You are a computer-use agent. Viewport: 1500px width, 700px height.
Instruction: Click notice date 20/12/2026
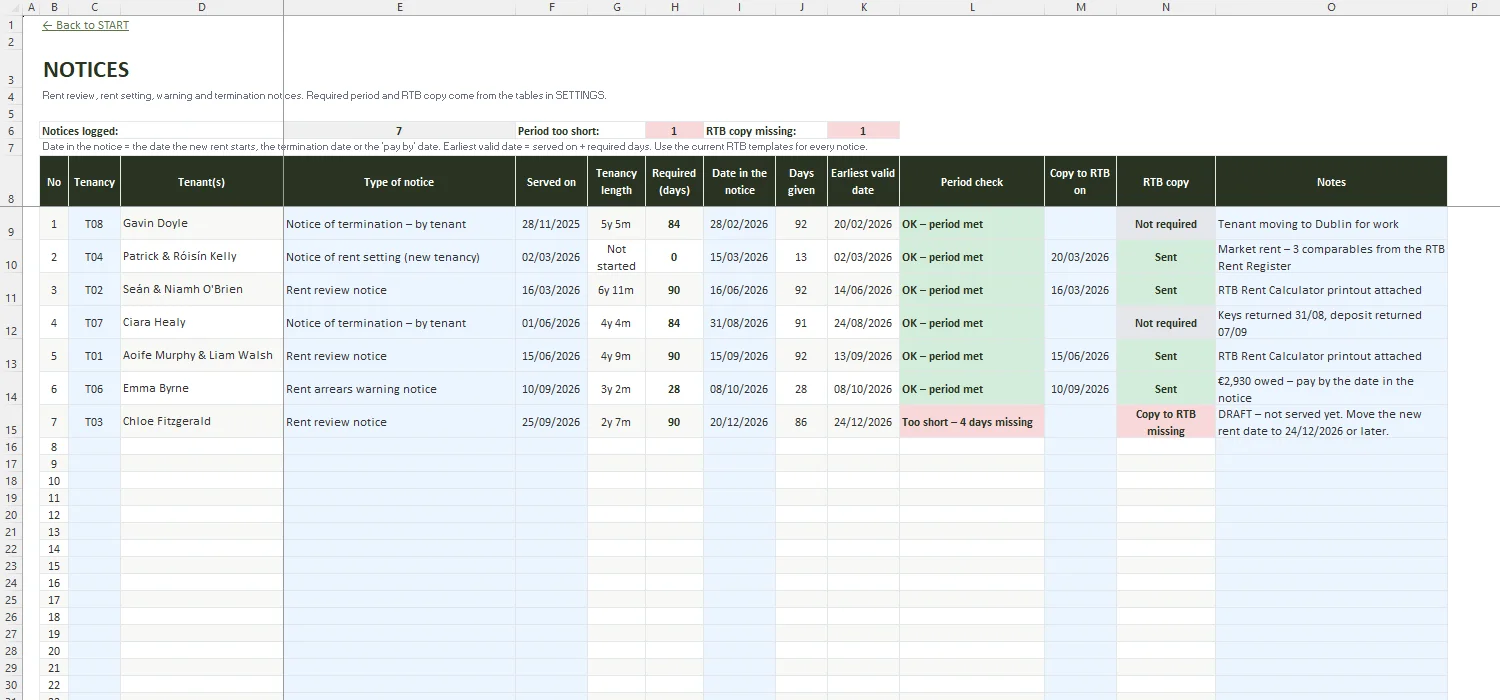tap(739, 422)
